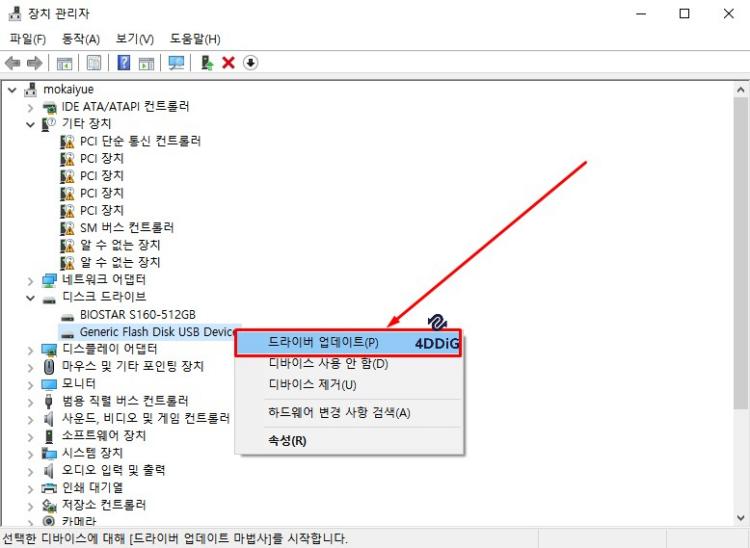Expand the 시스템 장치 chevron

(30, 454)
